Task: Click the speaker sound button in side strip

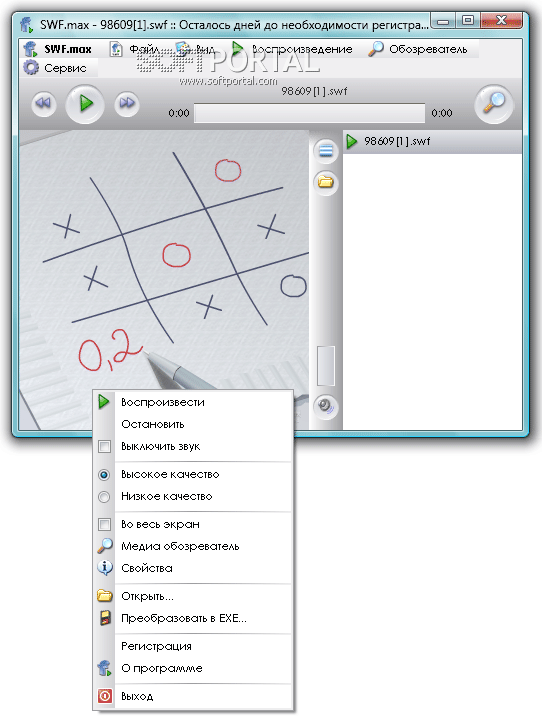Action: click(326, 407)
